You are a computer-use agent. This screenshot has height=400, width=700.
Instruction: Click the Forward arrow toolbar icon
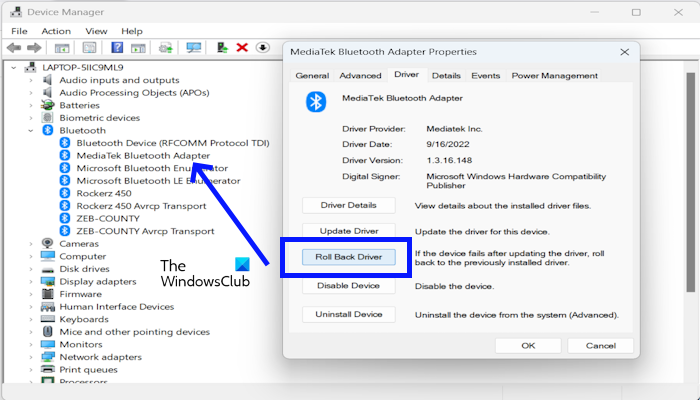[34, 47]
